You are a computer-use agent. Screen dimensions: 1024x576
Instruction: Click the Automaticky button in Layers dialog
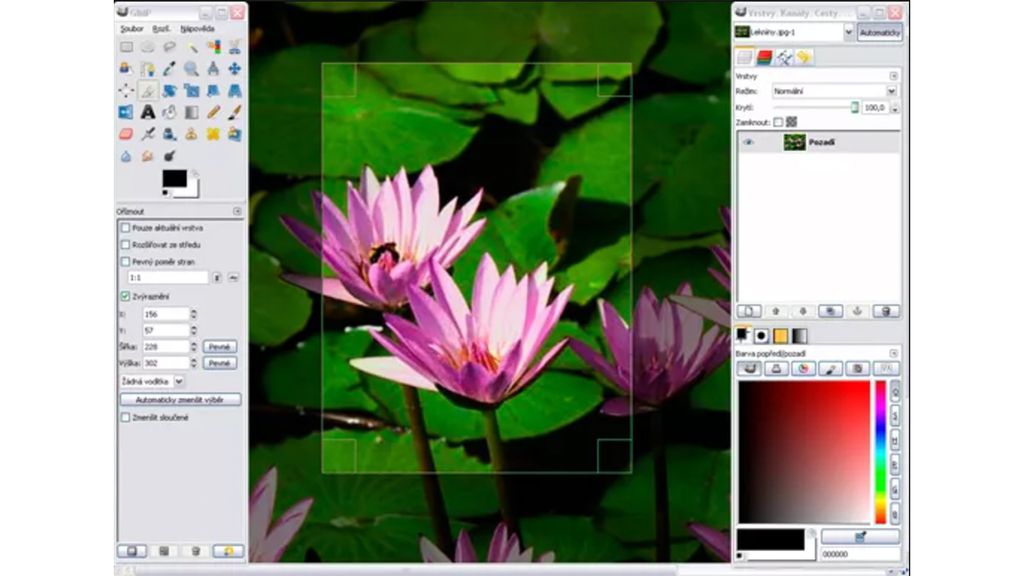point(884,32)
